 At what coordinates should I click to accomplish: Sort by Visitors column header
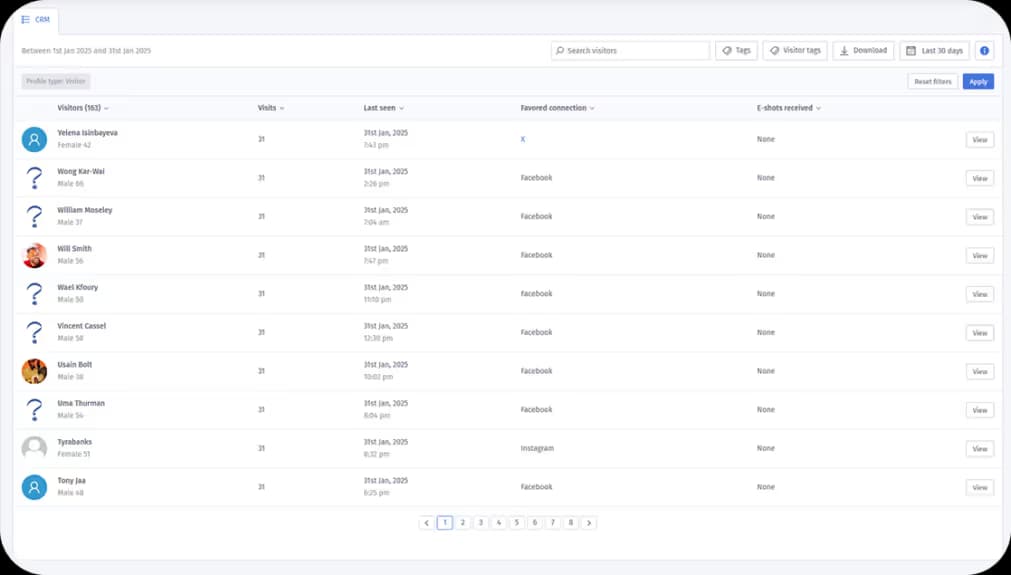pyautogui.click(x=83, y=108)
